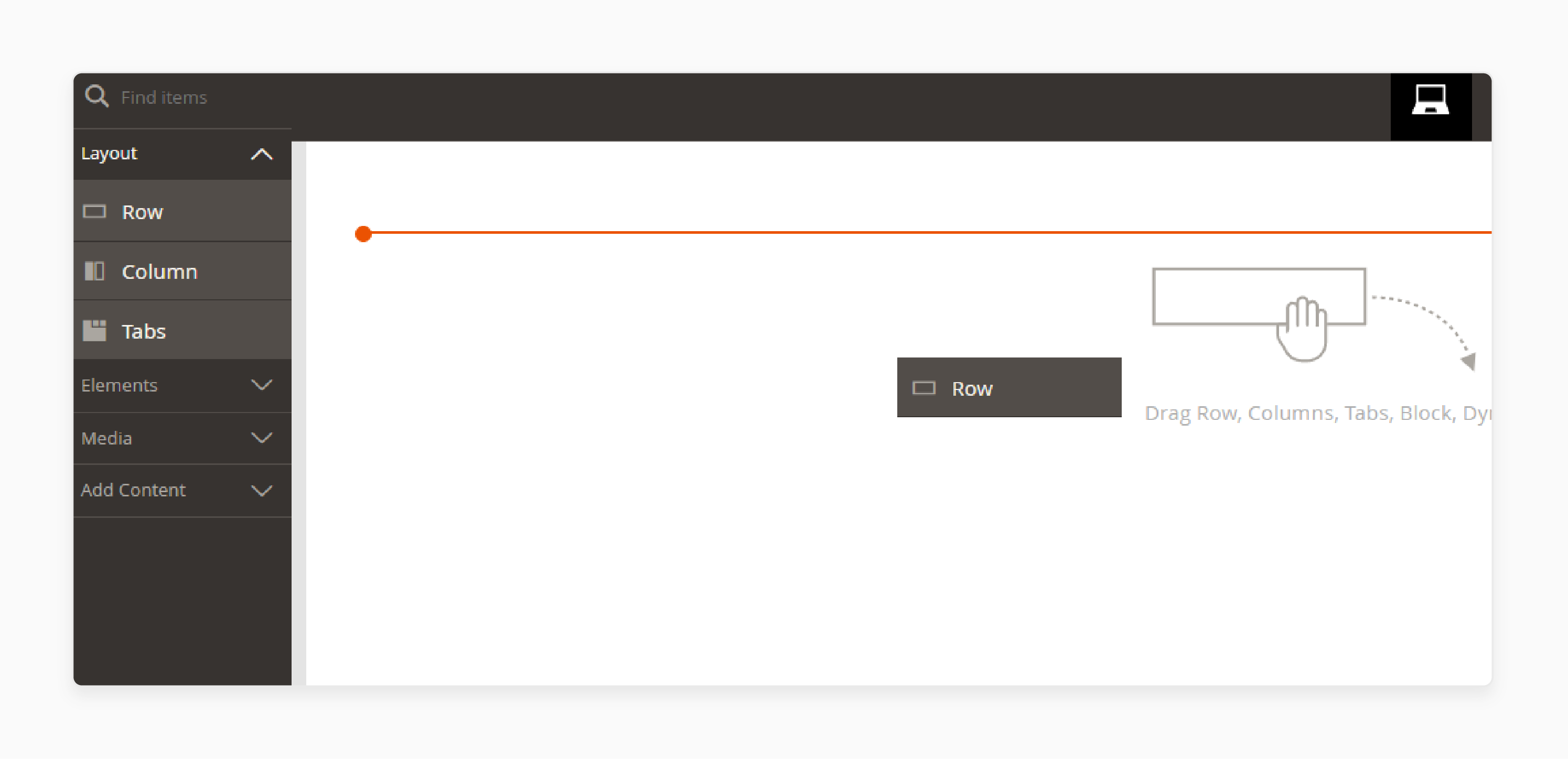Toggle the Media dropdown chevron
This screenshot has height=759, width=1568.
(x=261, y=438)
